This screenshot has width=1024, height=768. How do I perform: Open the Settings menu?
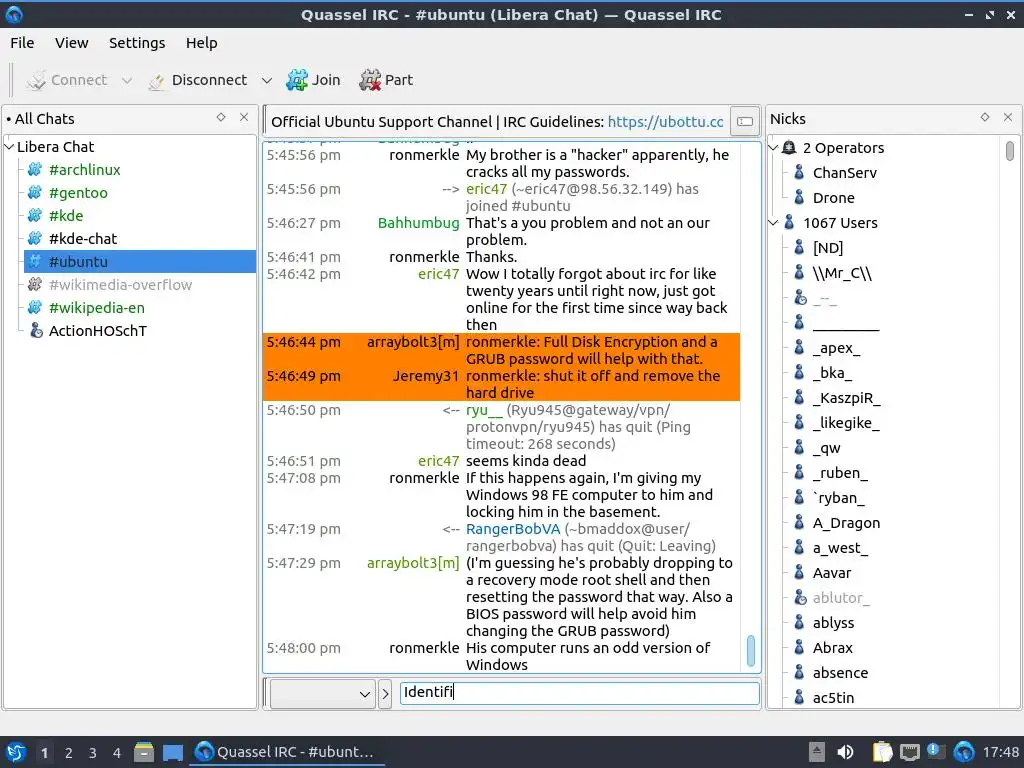point(136,43)
